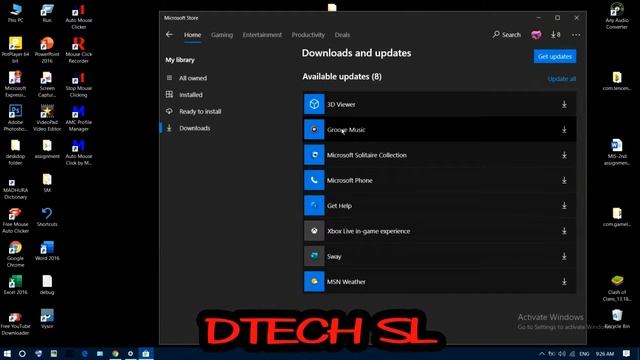Switch to the Entertainment tab
This screenshot has width=640, height=360.
262,35
